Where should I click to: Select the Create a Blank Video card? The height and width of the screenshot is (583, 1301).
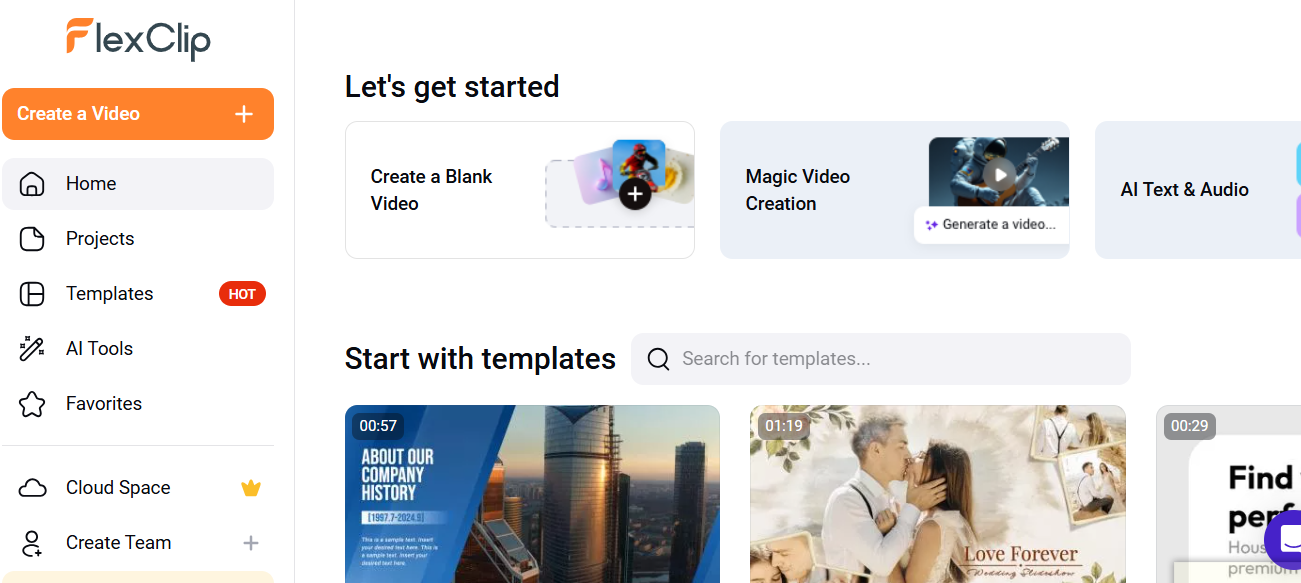520,190
